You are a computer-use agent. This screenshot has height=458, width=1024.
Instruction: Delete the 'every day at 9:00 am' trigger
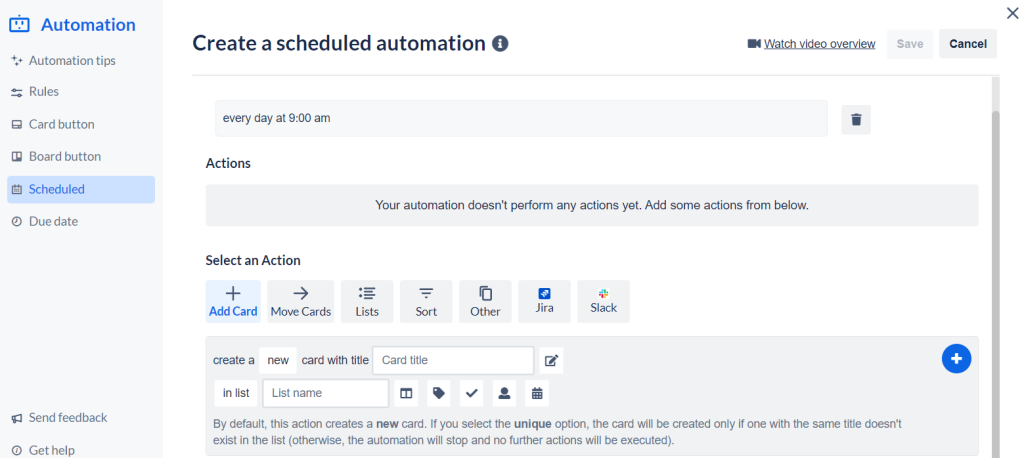click(x=856, y=120)
